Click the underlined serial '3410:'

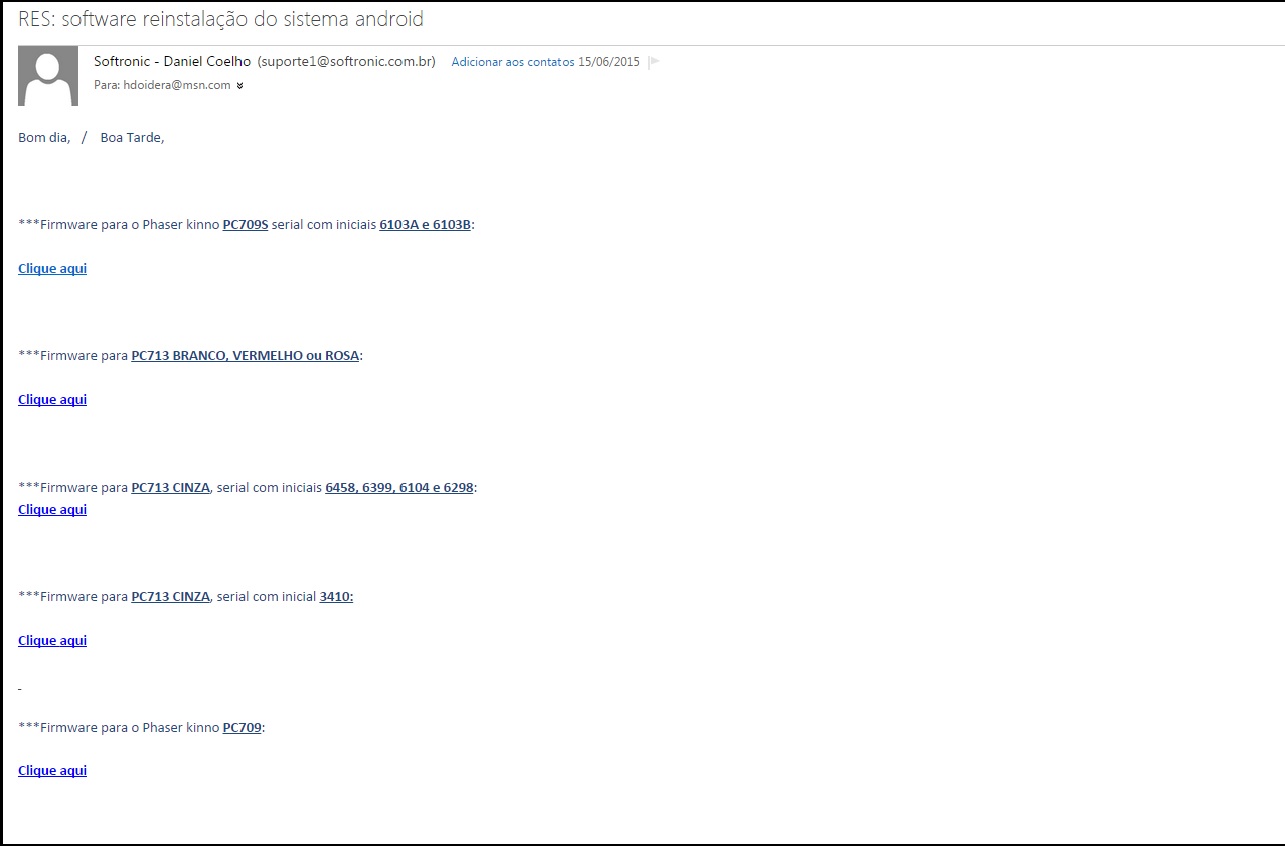point(336,597)
